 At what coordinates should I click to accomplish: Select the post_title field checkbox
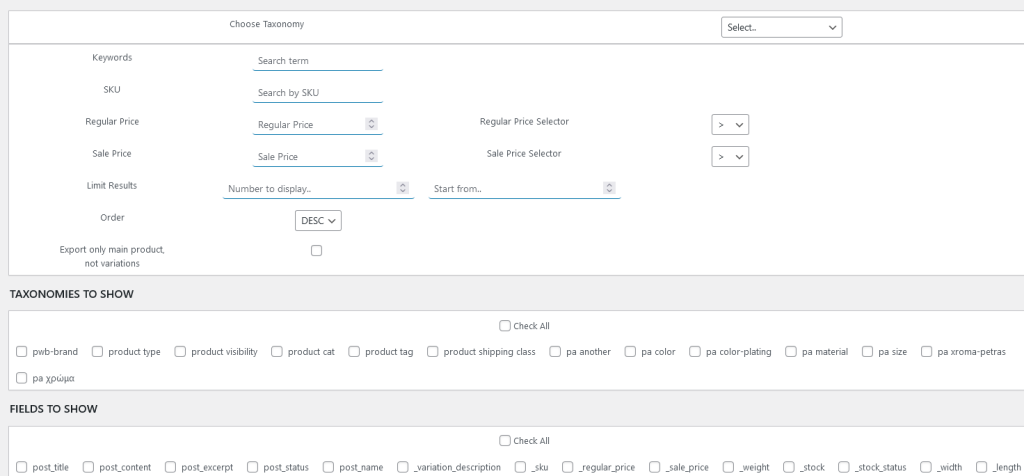coord(22,467)
